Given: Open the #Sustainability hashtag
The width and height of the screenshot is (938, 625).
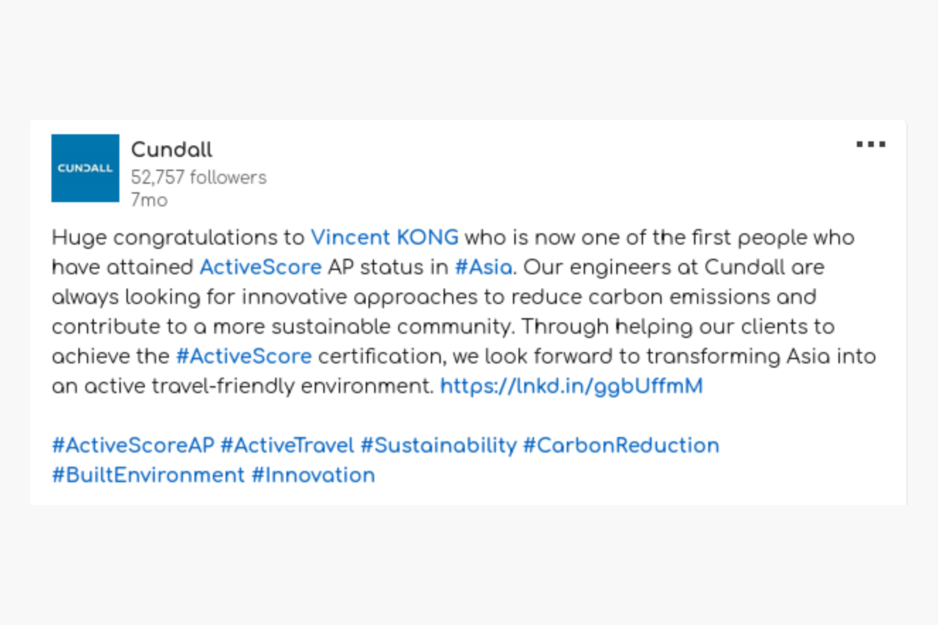Looking at the screenshot, I should pos(438,446).
